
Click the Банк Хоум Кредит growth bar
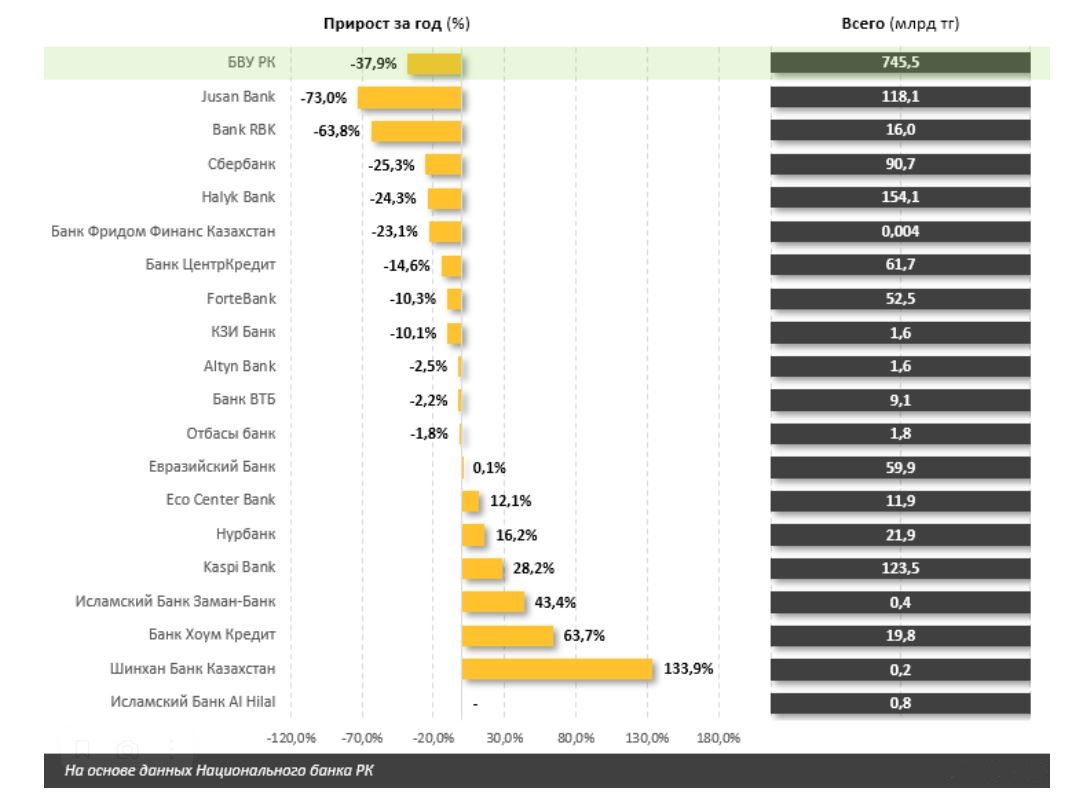coord(507,635)
